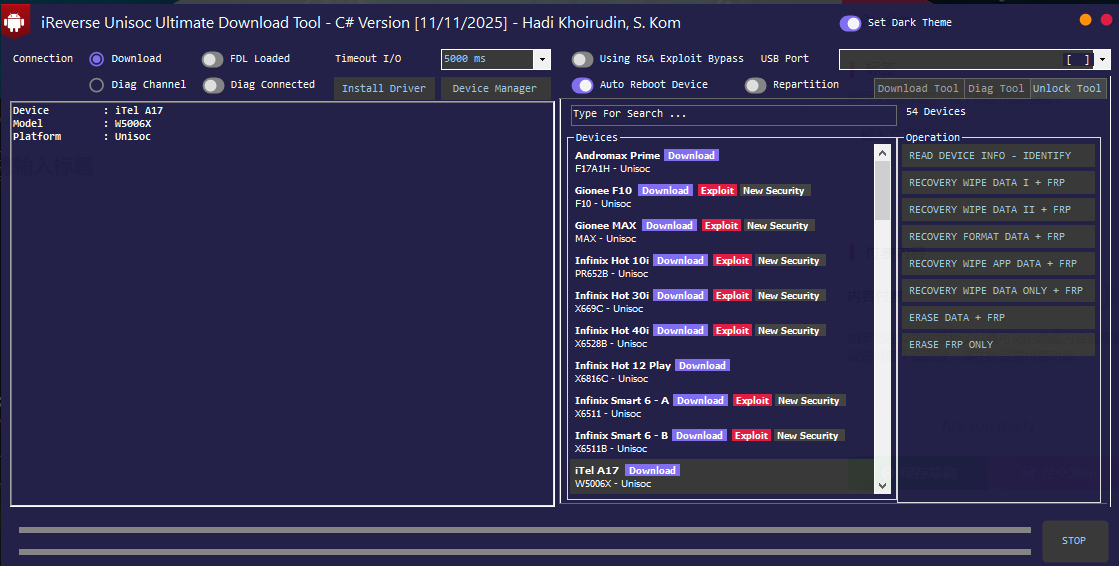Click Exploit tag on Infinix Hot 10i
Screen dimensions: 1119x566
[x=733, y=261]
